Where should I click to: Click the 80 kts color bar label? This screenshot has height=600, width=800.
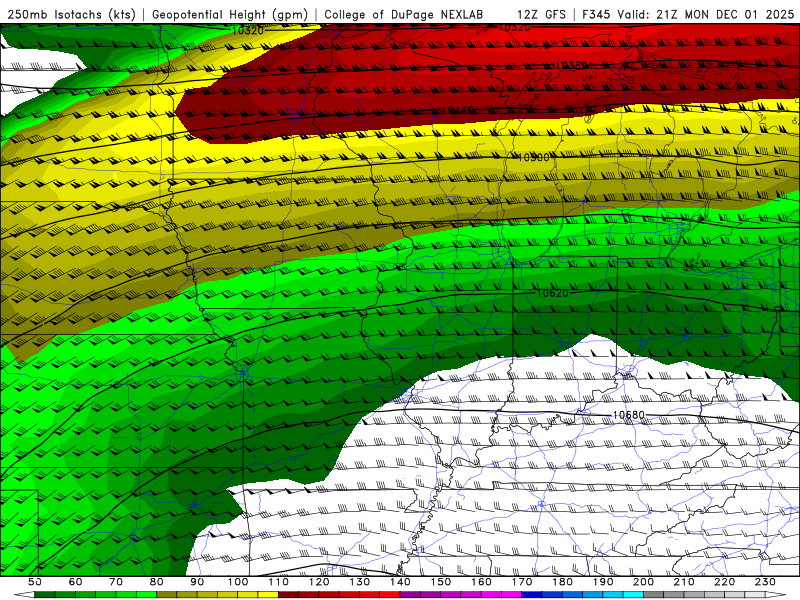coord(157,582)
